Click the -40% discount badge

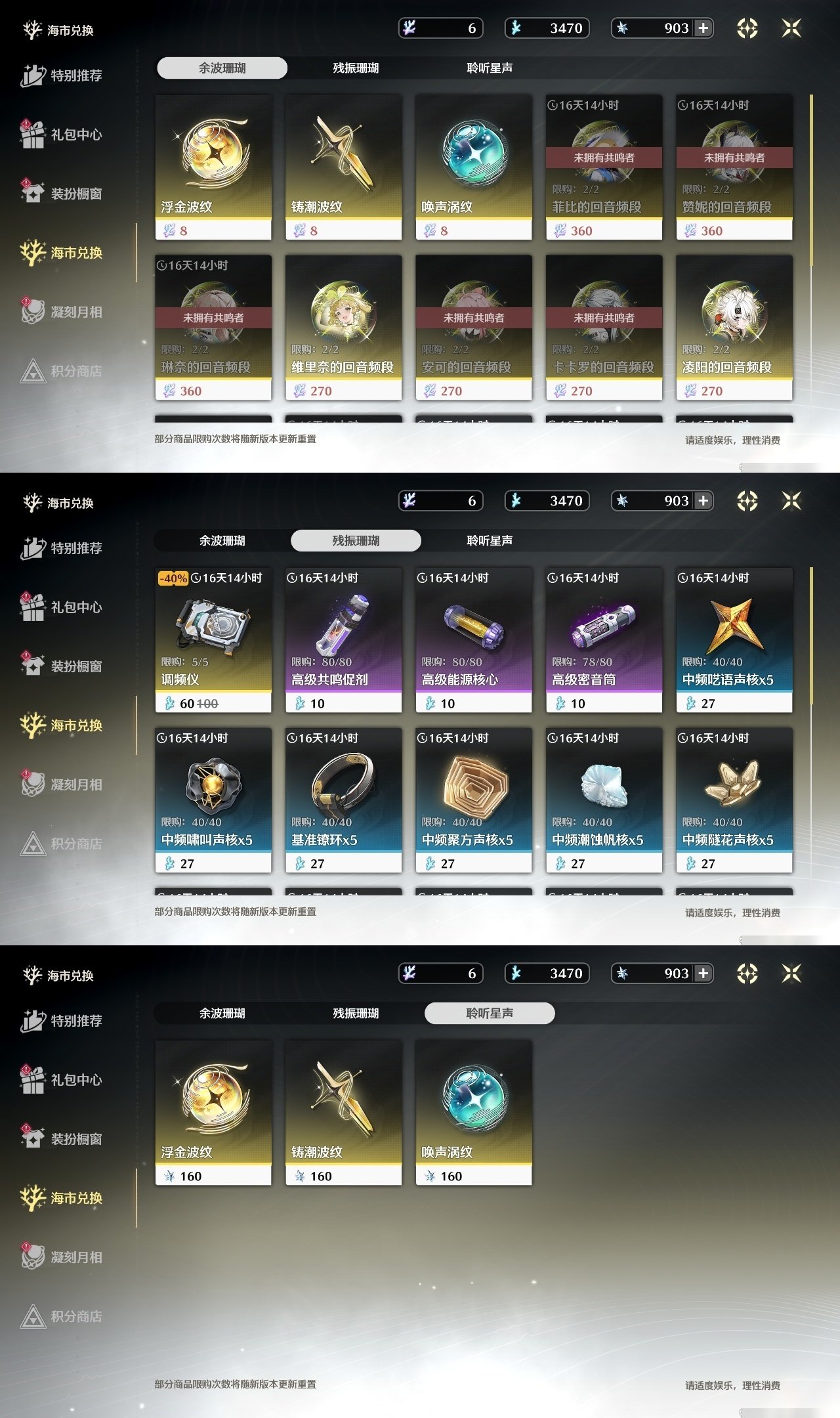click(x=173, y=578)
